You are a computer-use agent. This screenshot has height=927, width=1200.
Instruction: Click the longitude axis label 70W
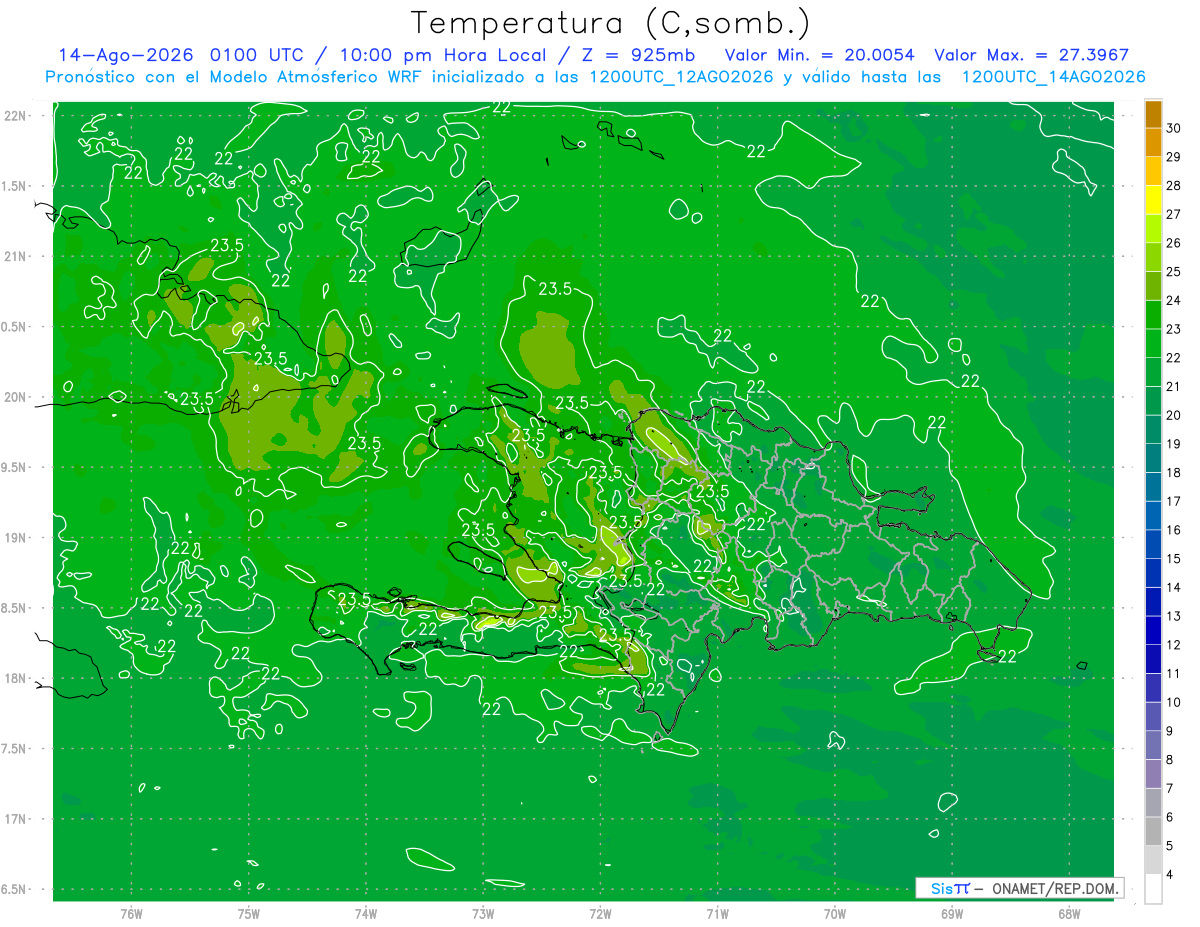tap(835, 914)
